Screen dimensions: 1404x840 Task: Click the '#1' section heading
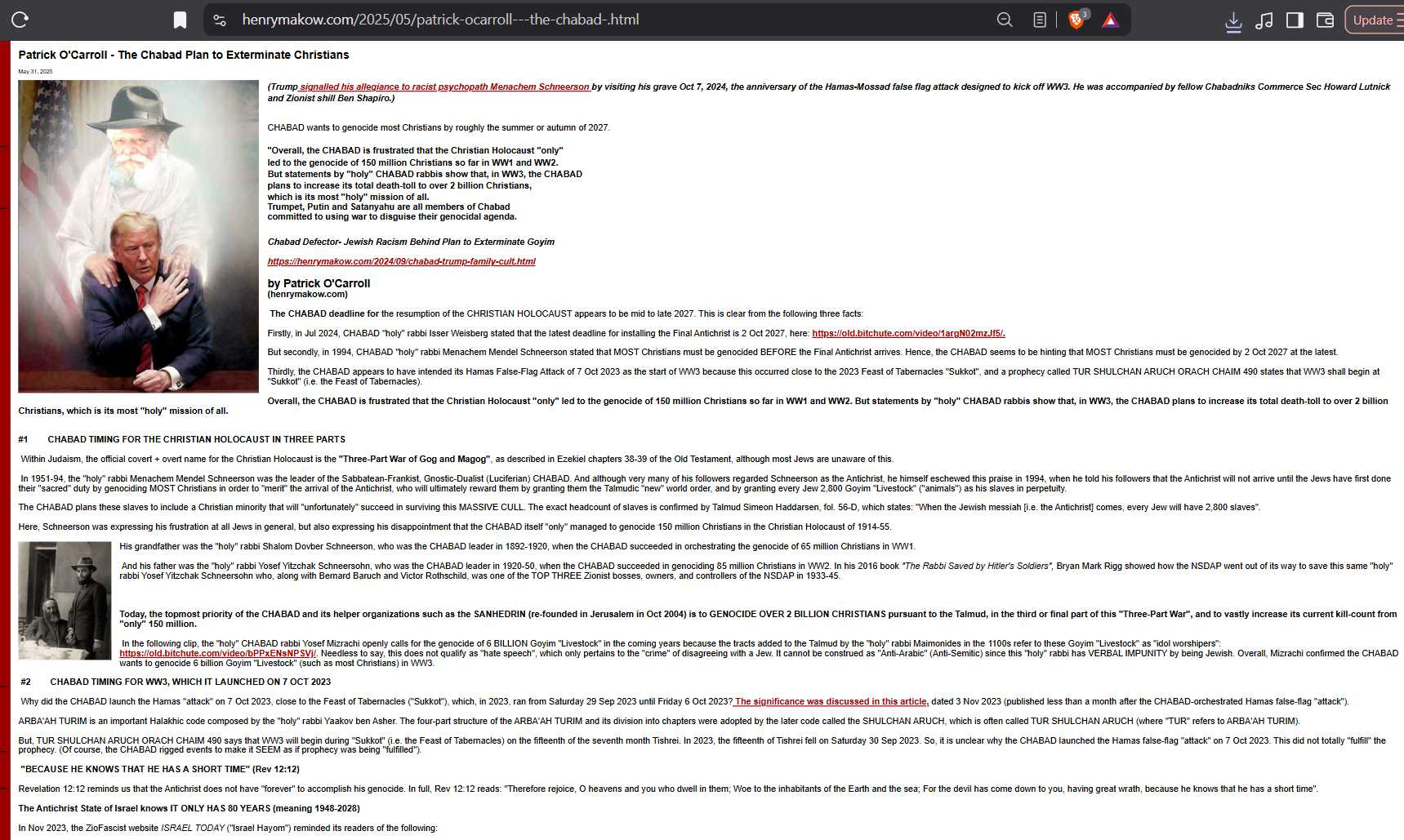(x=182, y=439)
